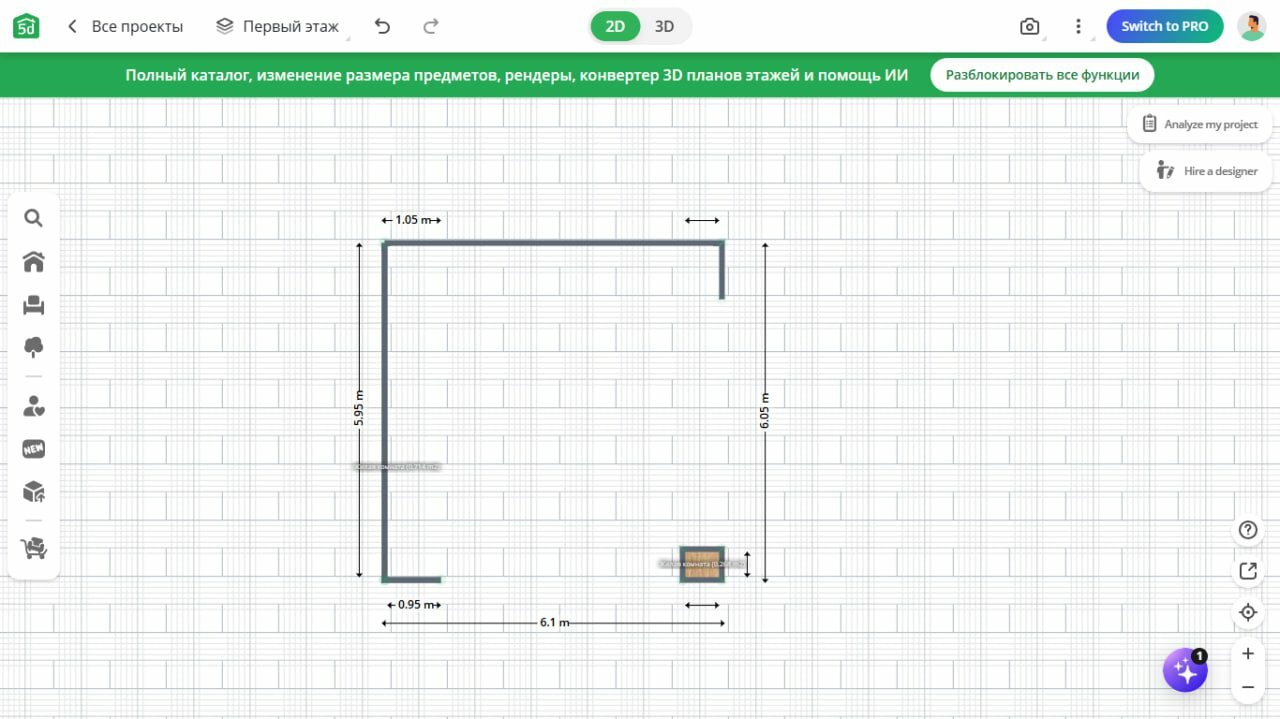Go back to Все проекты
The width and height of the screenshot is (1280, 719).
pyautogui.click(x=124, y=27)
